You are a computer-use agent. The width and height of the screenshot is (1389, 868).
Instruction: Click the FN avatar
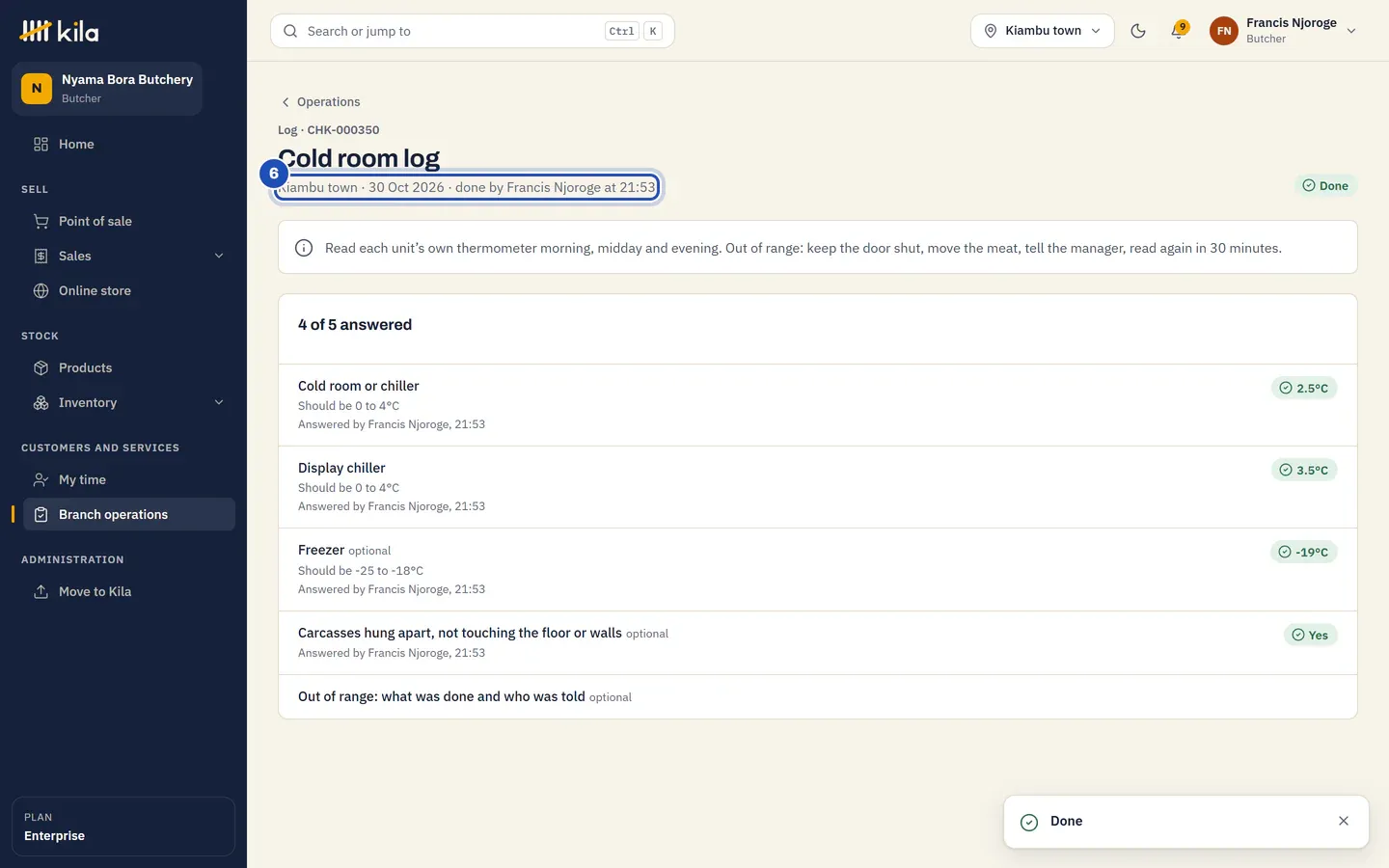click(x=1224, y=31)
